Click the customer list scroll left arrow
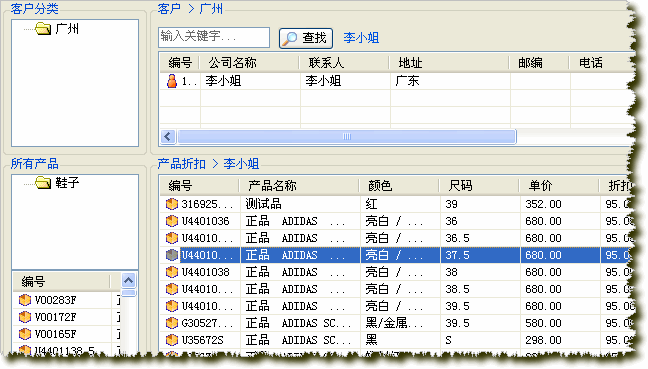The width and height of the screenshot is (648, 369). [x=168, y=136]
